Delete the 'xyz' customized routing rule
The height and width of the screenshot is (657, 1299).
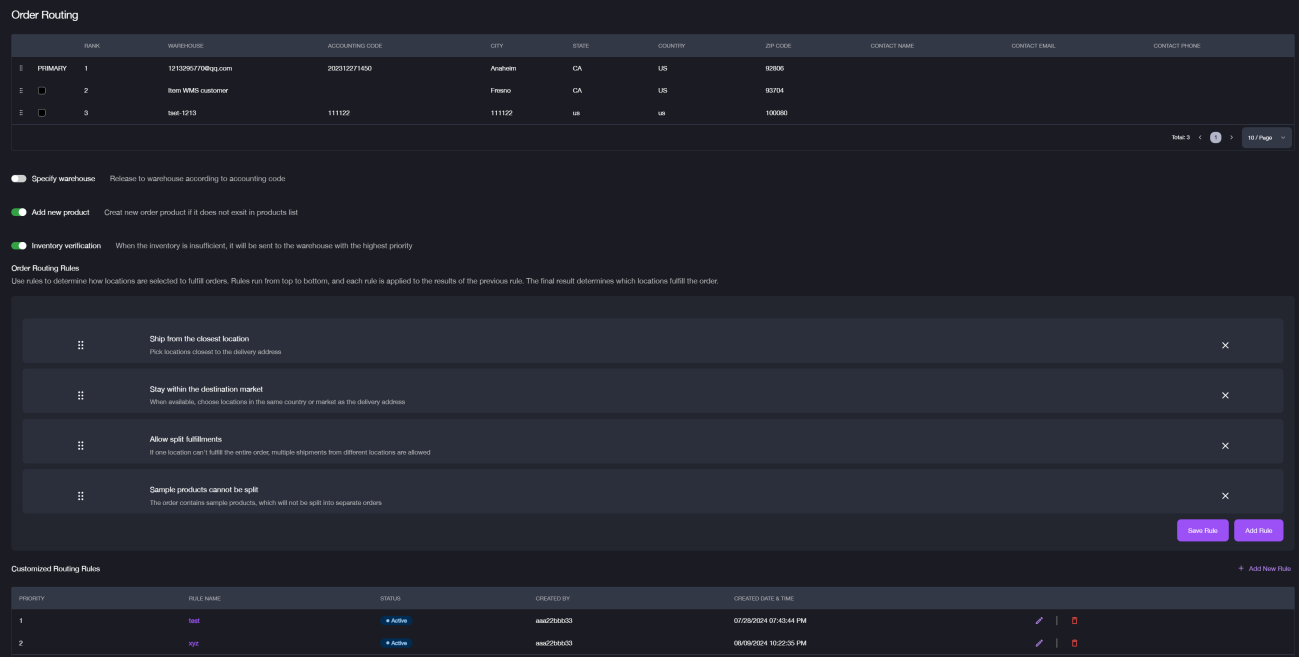tap(1075, 643)
